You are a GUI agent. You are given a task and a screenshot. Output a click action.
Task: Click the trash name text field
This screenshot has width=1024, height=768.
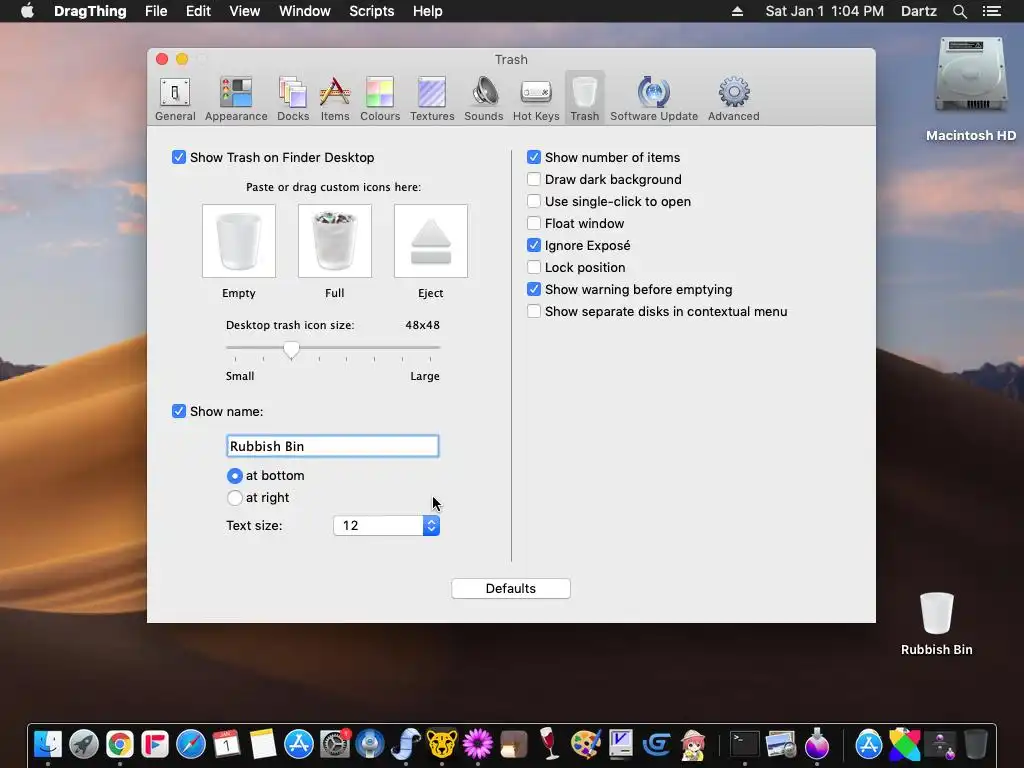(332, 446)
